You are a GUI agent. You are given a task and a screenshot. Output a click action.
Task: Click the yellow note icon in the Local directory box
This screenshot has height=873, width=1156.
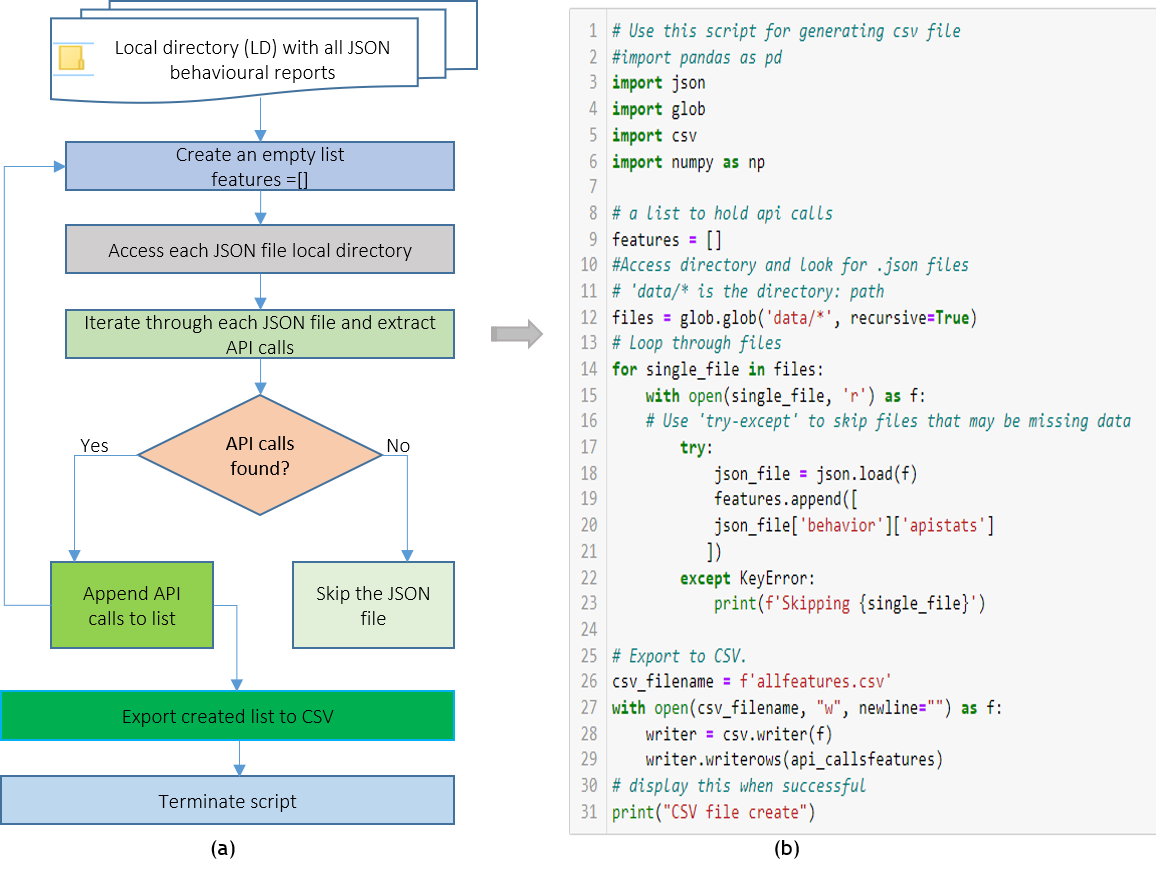coord(72,58)
